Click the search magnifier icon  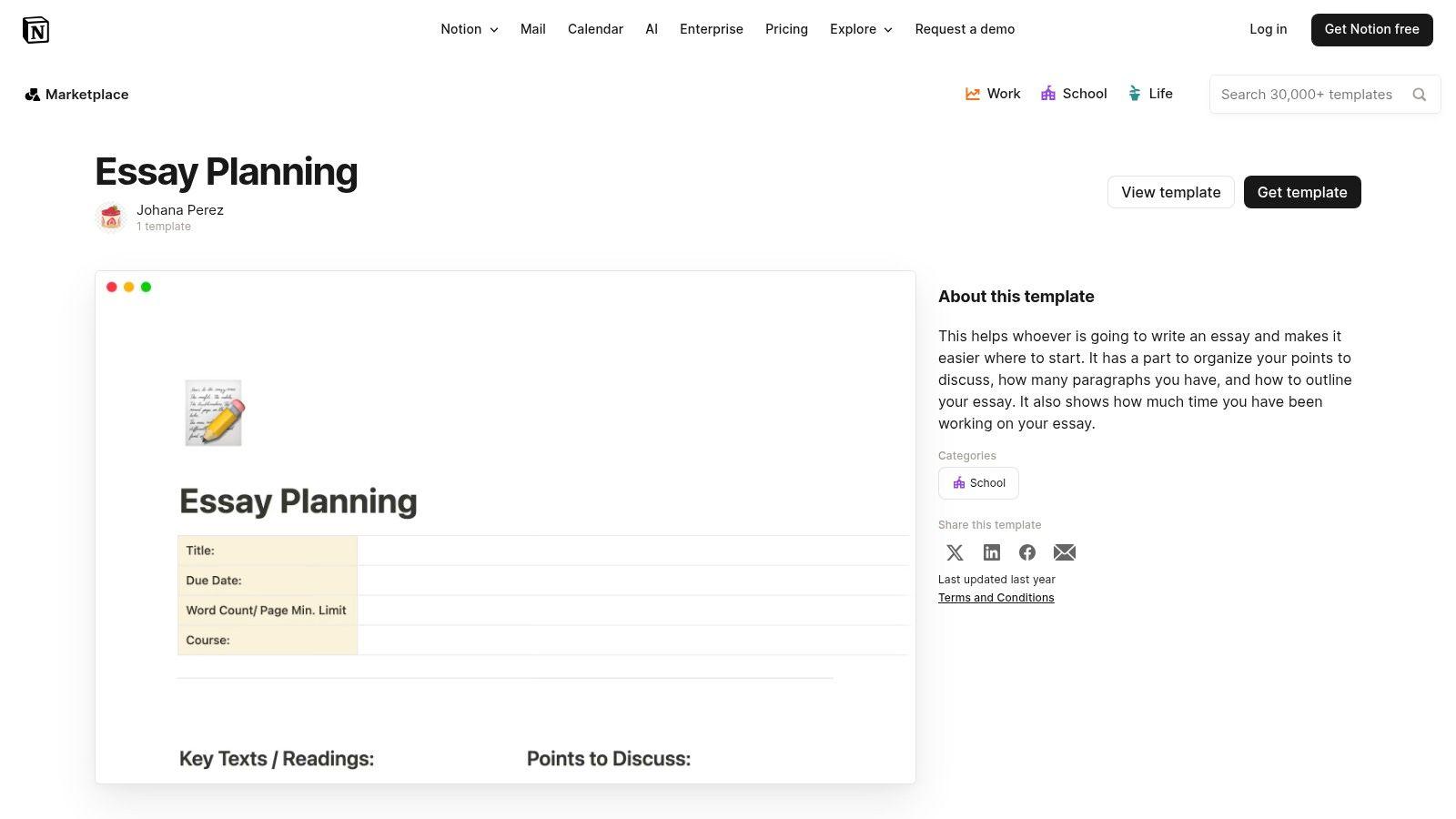pyautogui.click(x=1419, y=95)
